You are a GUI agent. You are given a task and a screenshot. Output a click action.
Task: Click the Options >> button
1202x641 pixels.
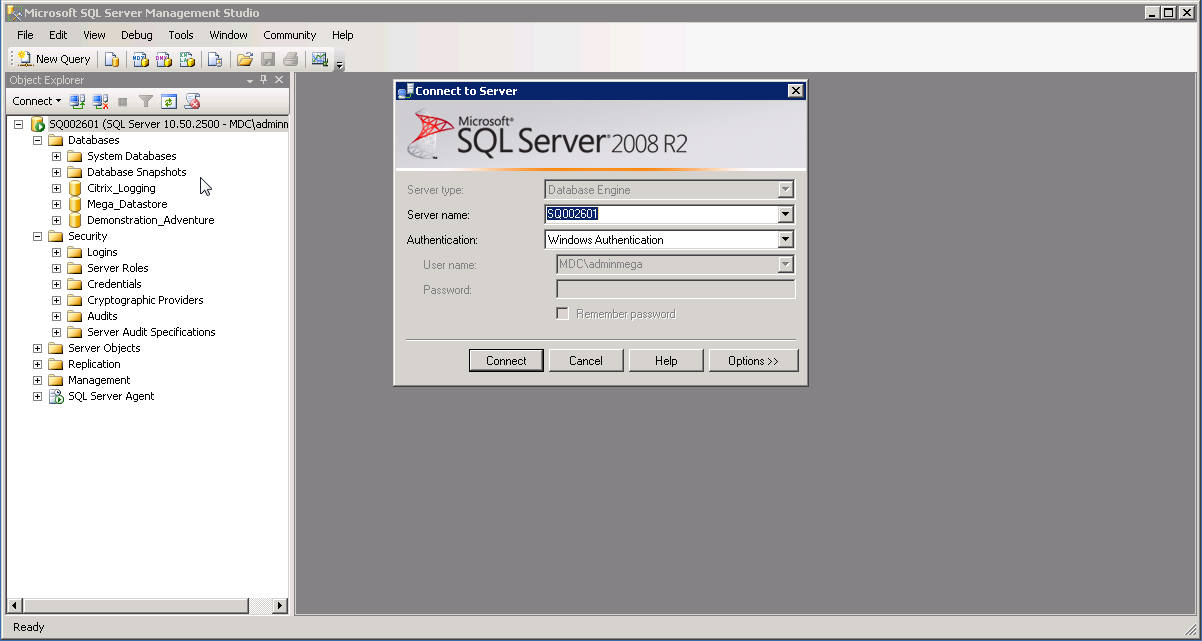click(753, 361)
